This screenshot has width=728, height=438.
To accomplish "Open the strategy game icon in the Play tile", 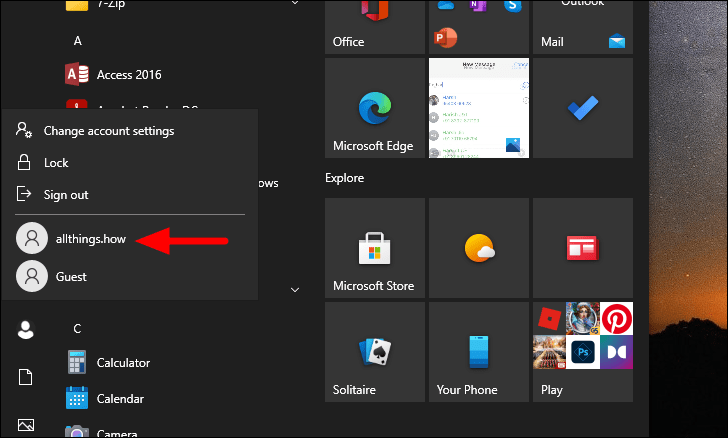I will [x=549, y=352].
